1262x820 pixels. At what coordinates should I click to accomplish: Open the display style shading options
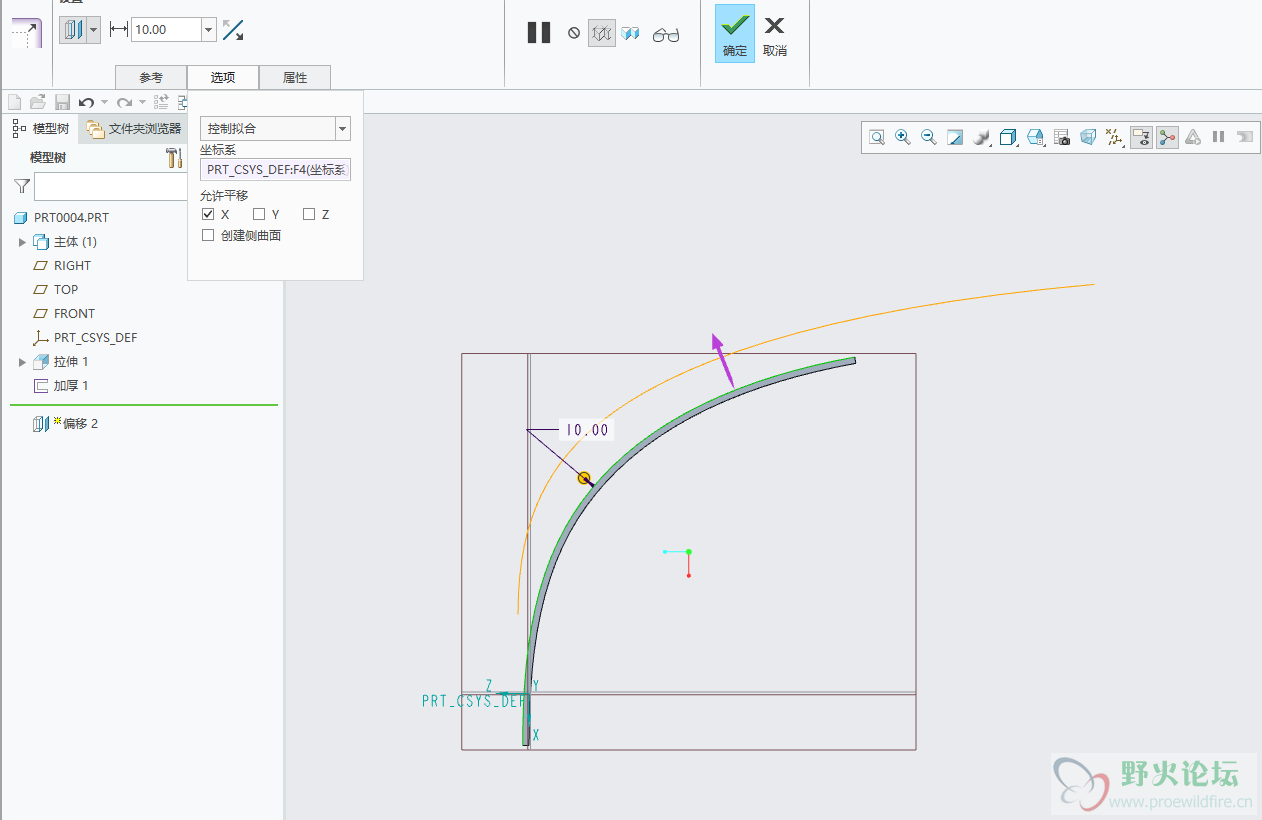(x=982, y=137)
